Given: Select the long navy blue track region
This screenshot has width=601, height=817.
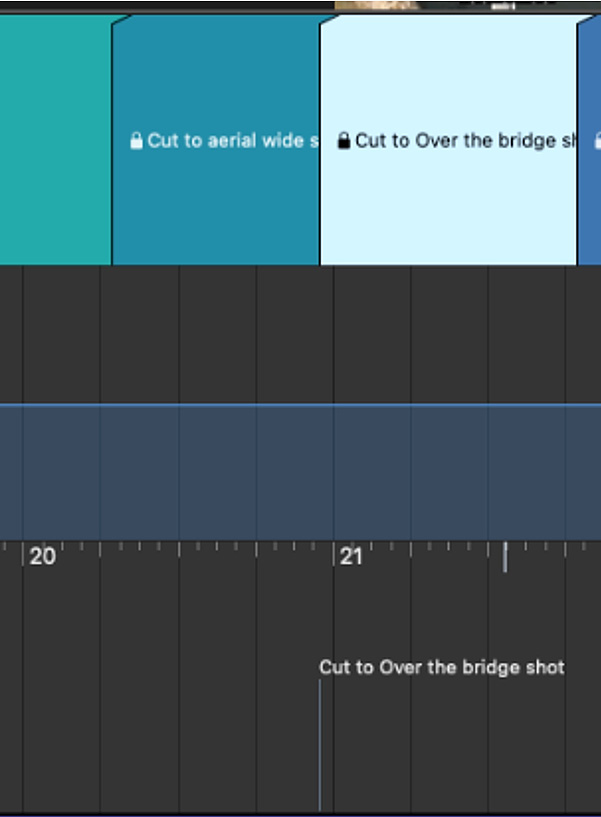Looking at the screenshot, I should (x=300, y=472).
